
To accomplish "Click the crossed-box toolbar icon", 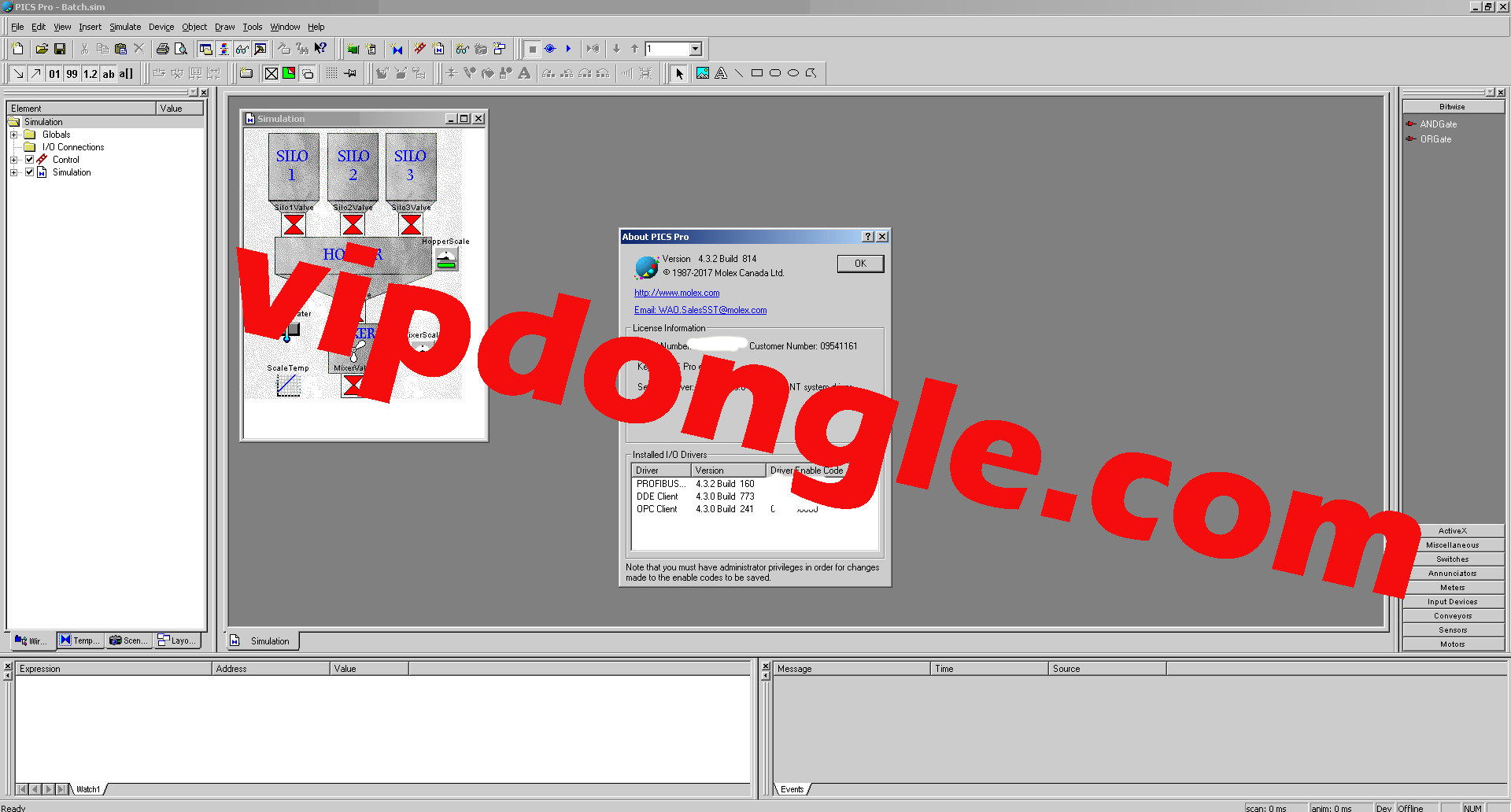I will [x=272, y=73].
